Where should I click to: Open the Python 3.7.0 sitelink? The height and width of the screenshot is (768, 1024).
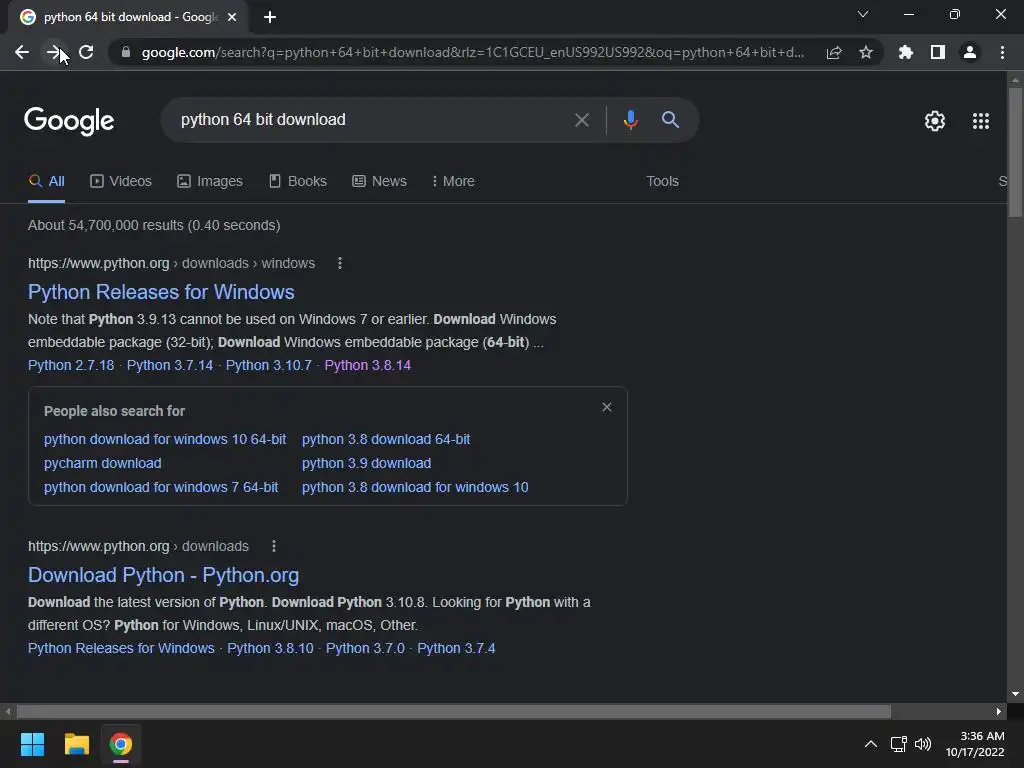[365, 648]
